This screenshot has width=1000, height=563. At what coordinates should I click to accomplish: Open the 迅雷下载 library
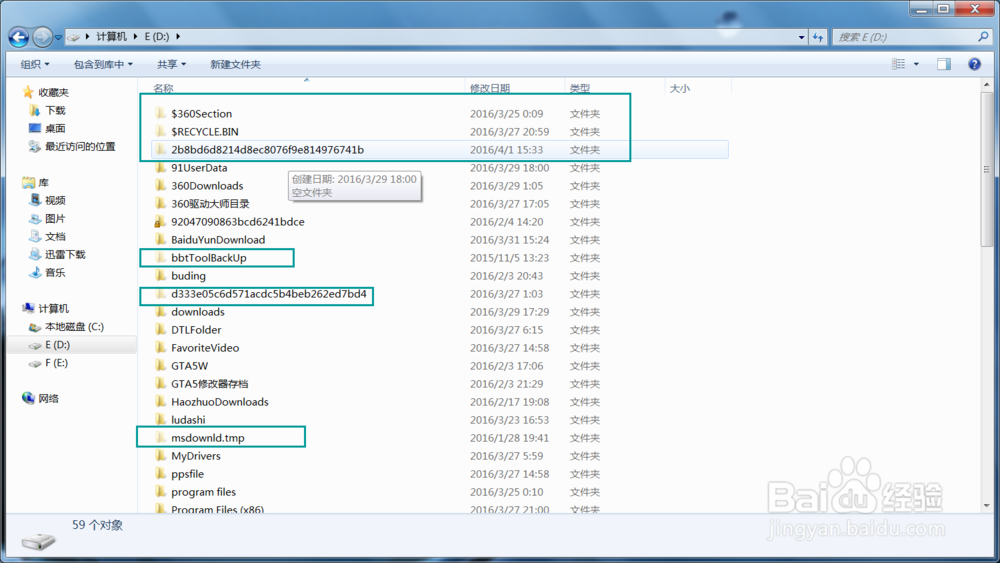[57, 254]
